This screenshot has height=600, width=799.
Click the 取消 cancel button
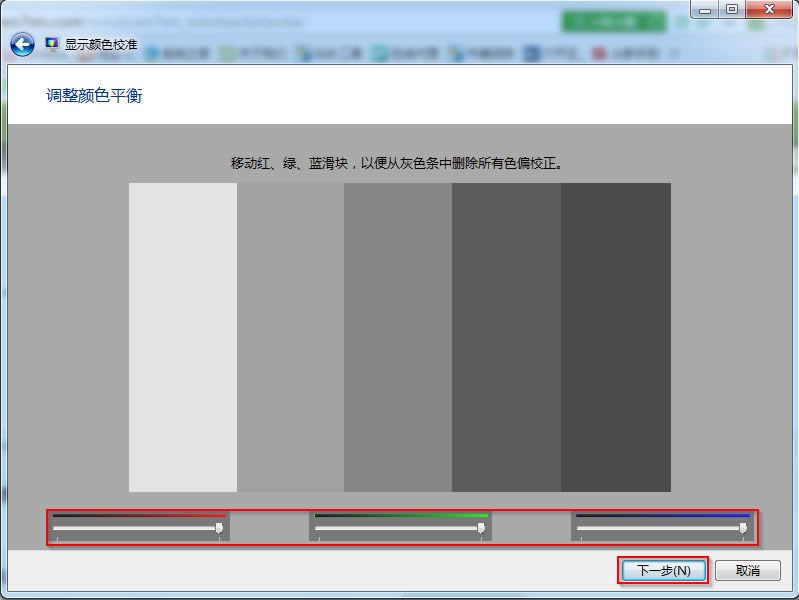click(x=748, y=570)
